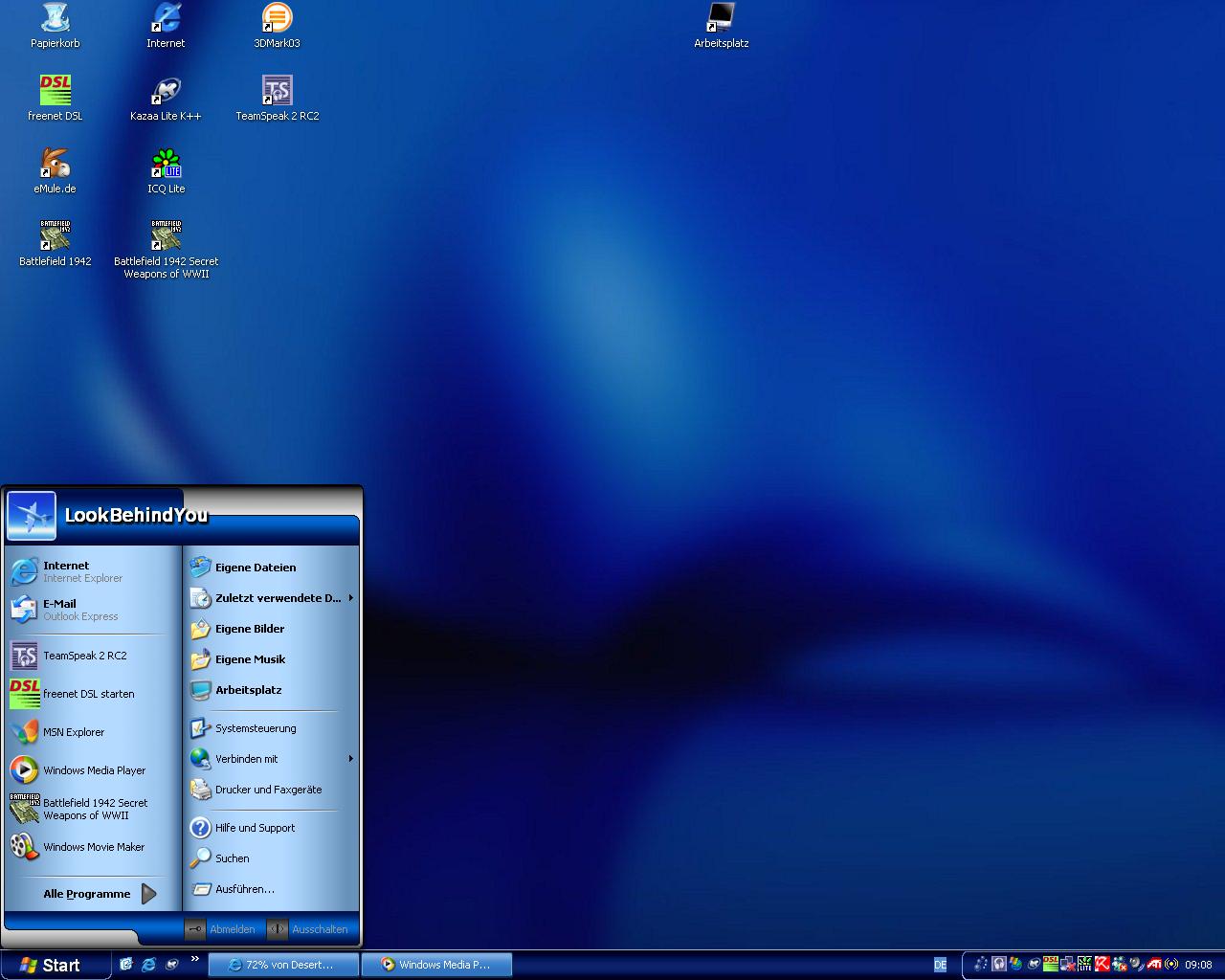Open MSN Explorer from Start menu
The width and height of the screenshot is (1225, 980).
93,732
